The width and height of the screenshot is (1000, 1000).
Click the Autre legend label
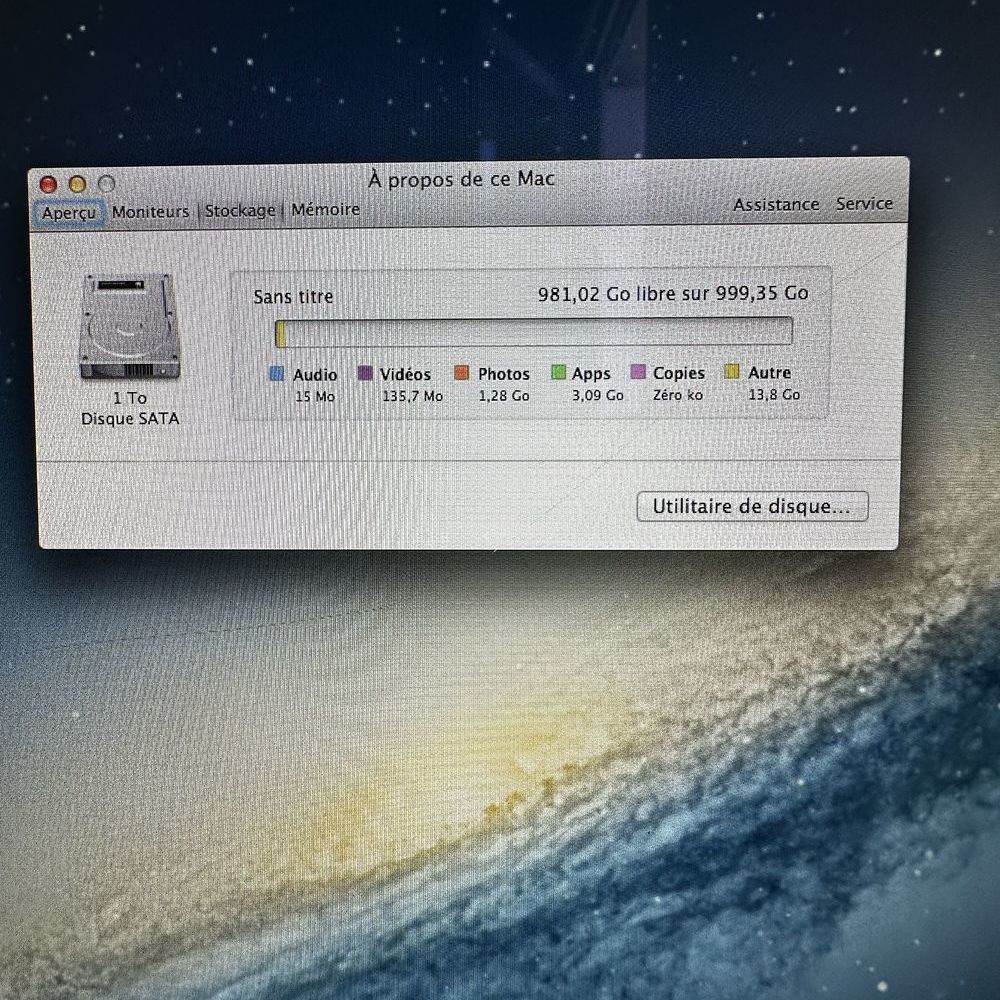click(x=770, y=372)
